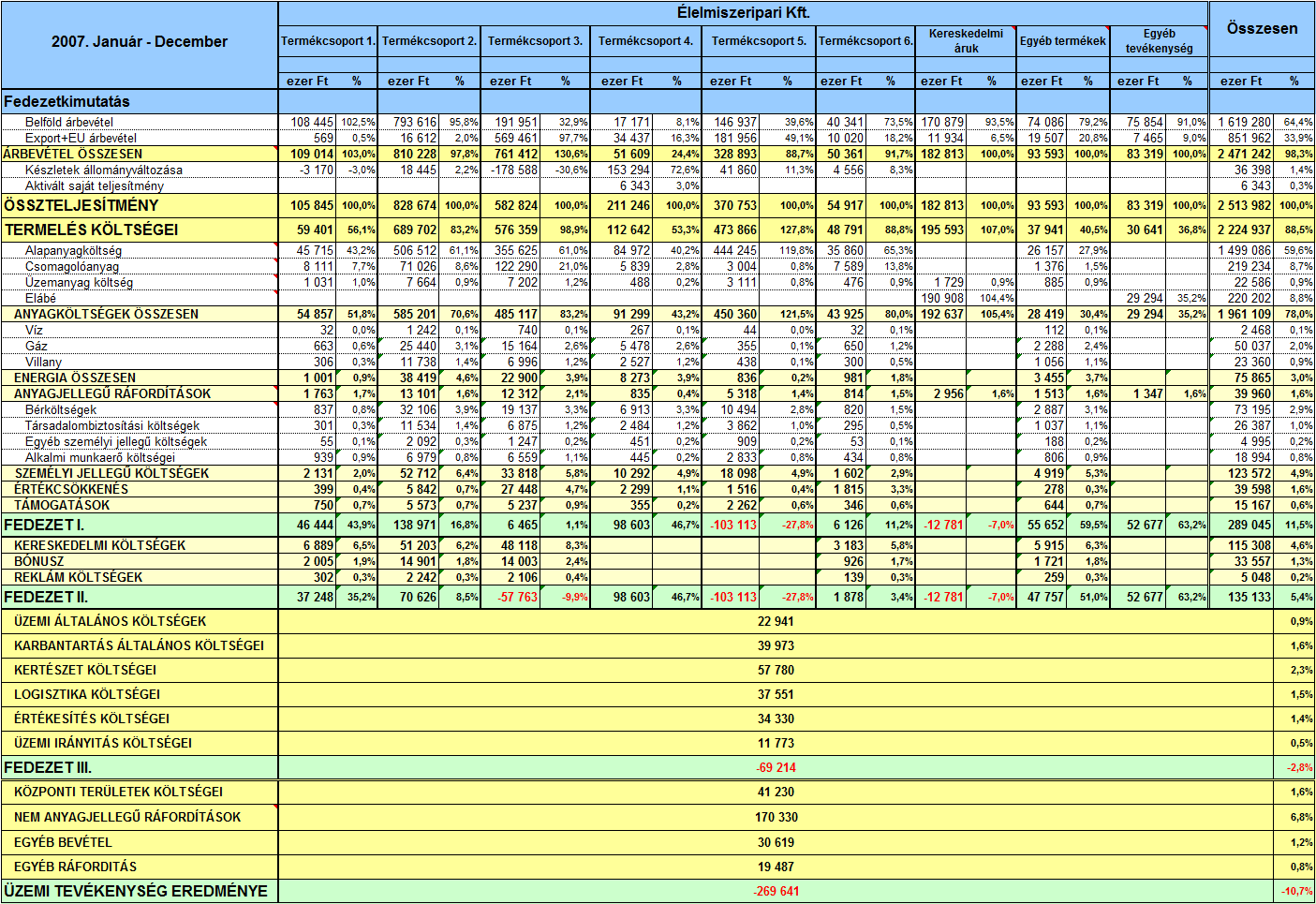Select the 'ÜZEMI IRÁNYÍTÁS KÖLTSÉGEI' row label

click(x=103, y=743)
